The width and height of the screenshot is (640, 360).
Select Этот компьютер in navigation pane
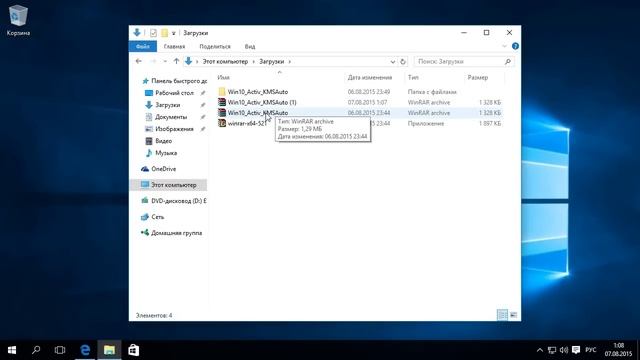click(168, 185)
